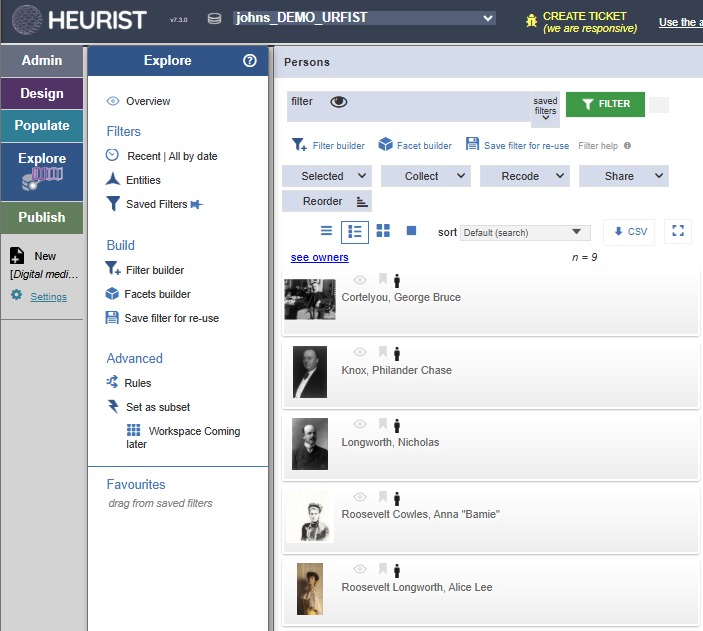Follow the see owners link
Viewport: 703px width, 631px height.
[320, 257]
